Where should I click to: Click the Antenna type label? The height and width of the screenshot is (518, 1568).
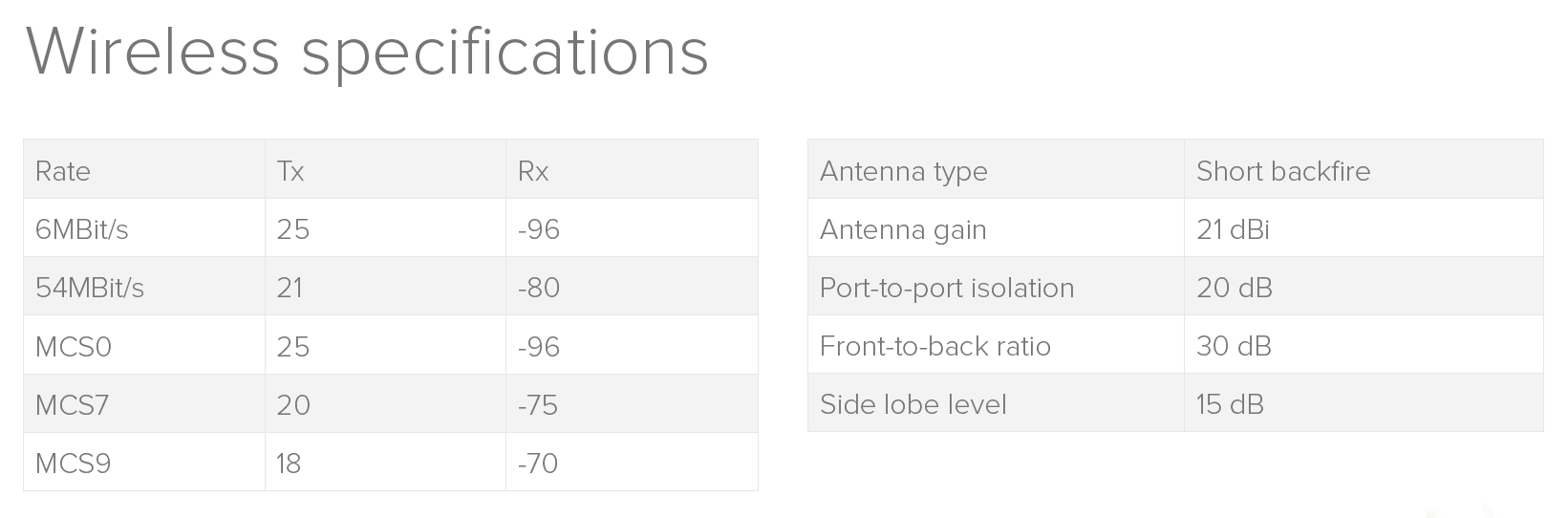tap(904, 171)
